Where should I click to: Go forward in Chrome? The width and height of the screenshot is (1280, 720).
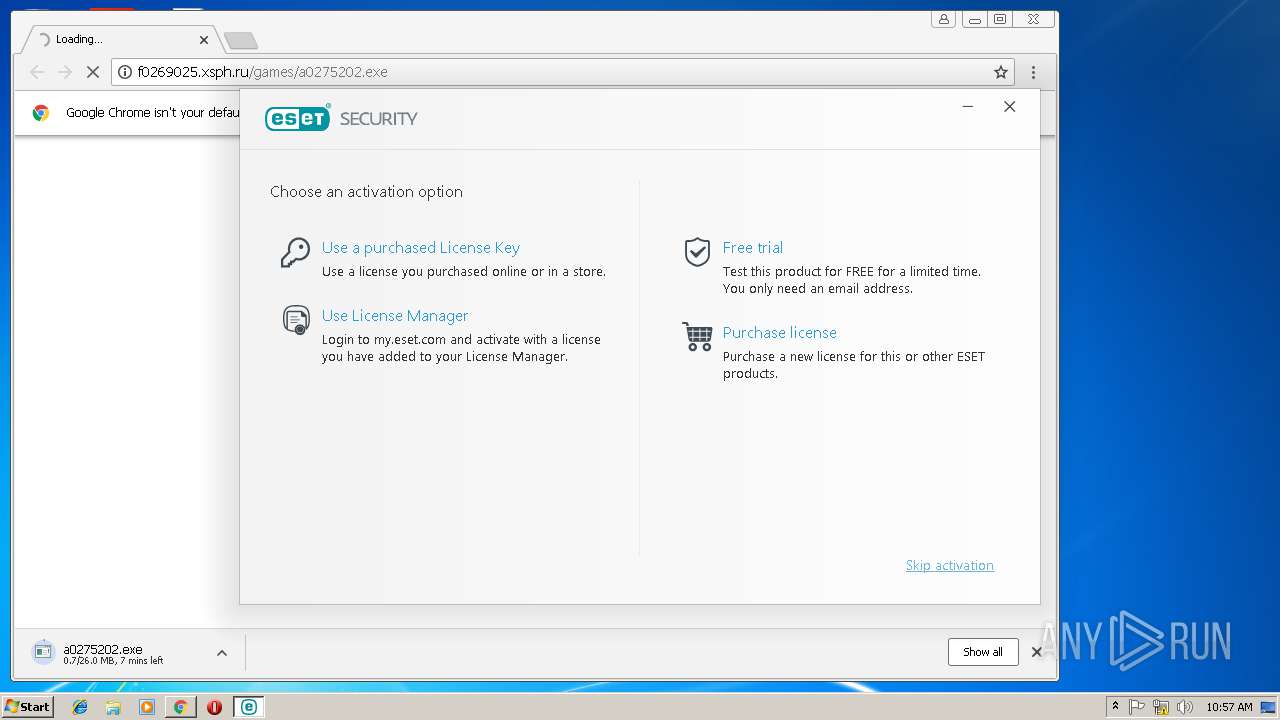pyautogui.click(x=65, y=72)
